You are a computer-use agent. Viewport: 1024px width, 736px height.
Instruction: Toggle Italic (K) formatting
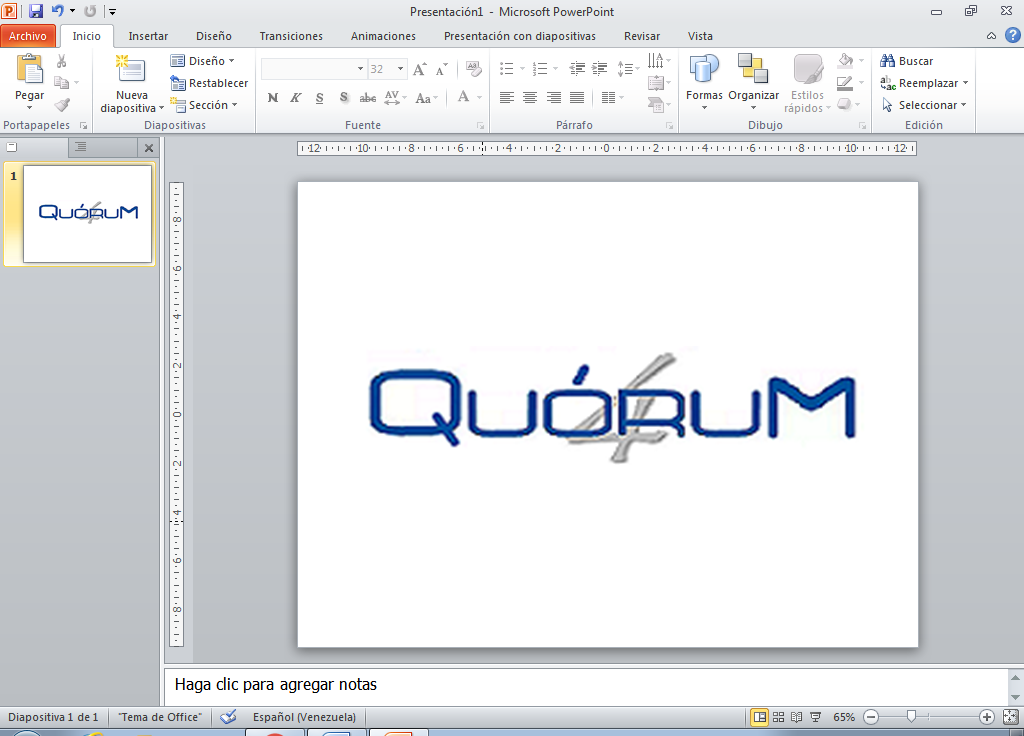pos(296,98)
